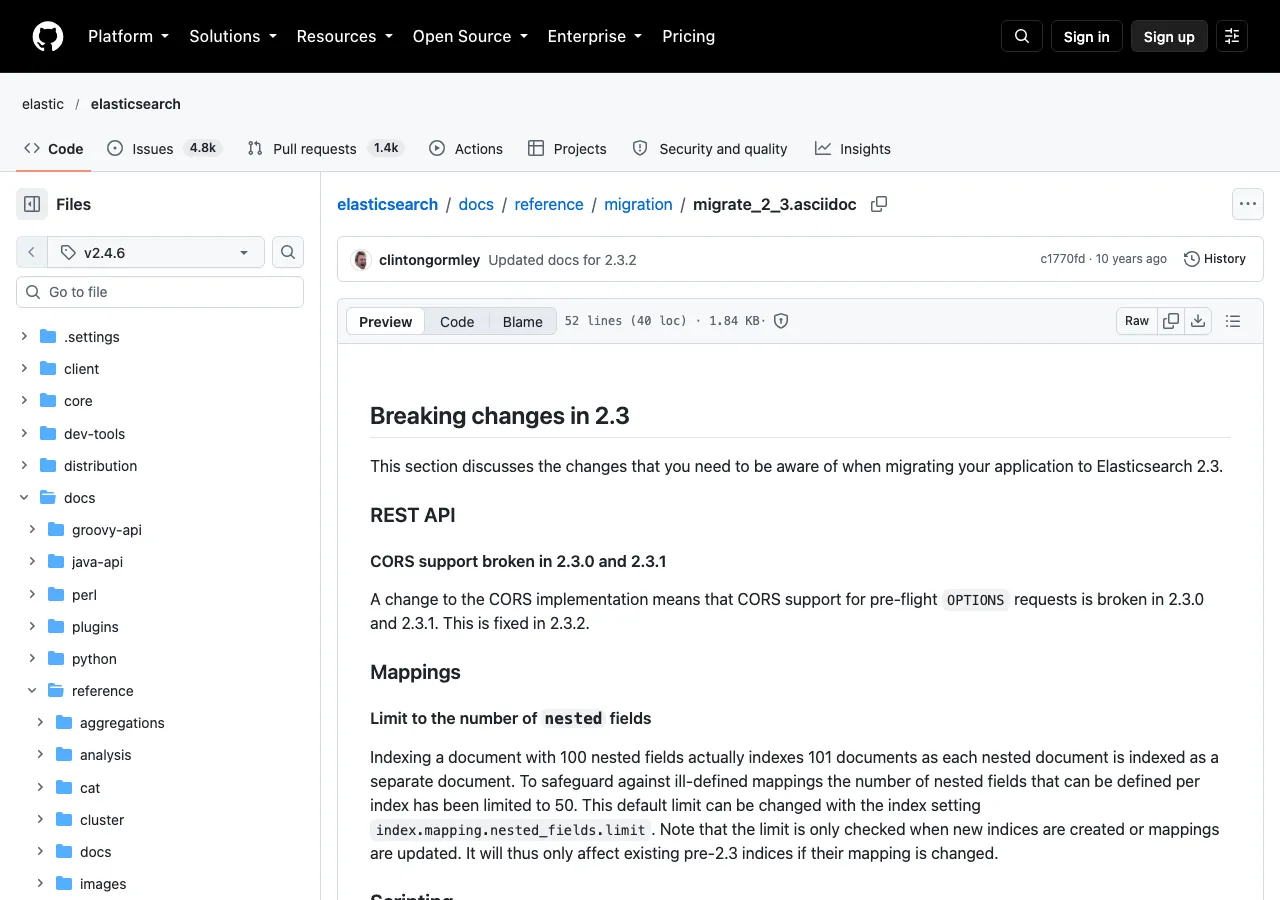The height and width of the screenshot is (900, 1280).
Task: Click the Sign up button
Action: (1169, 36)
